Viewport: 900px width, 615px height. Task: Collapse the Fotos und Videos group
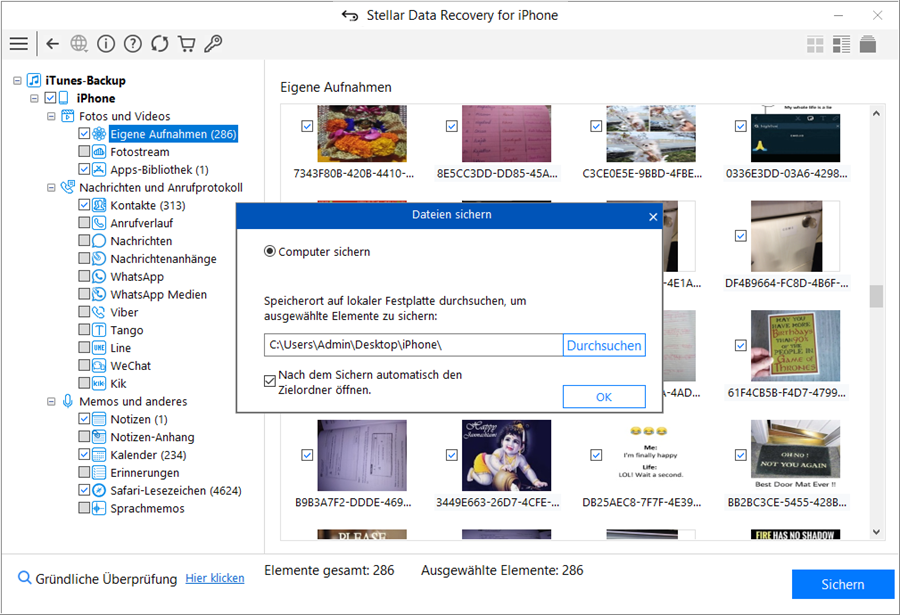click(x=51, y=116)
